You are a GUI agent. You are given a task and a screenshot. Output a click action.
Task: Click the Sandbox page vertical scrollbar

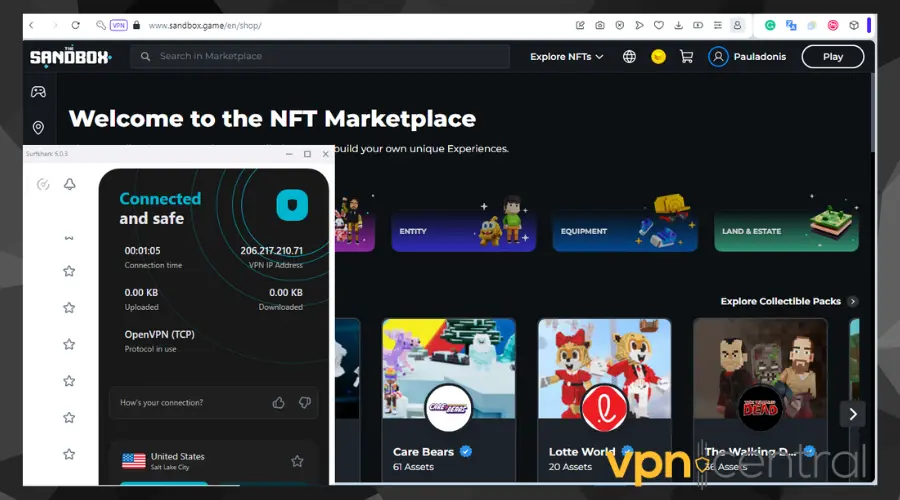(873, 115)
